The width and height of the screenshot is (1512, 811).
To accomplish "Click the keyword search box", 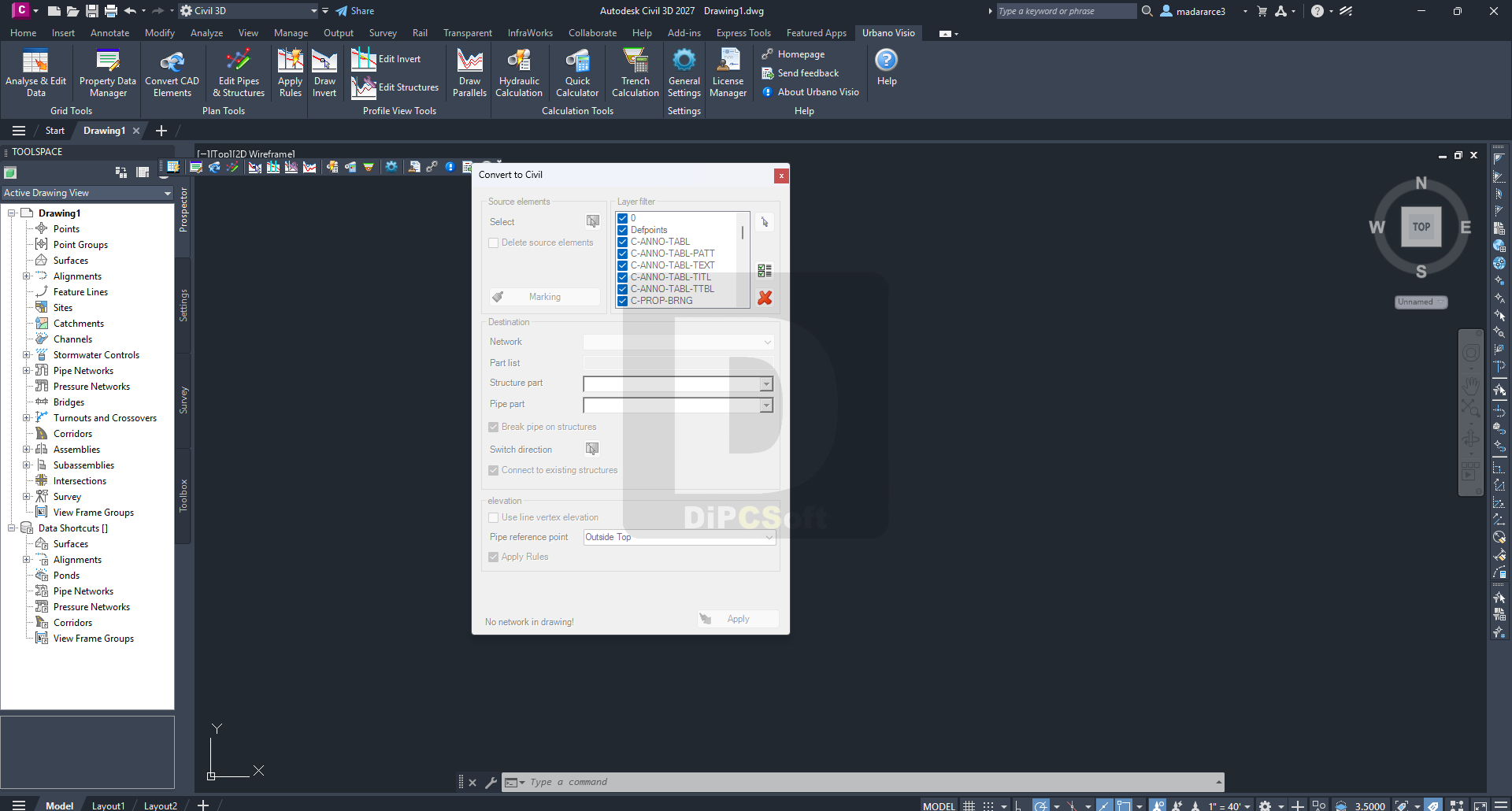I will click(1066, 11).
